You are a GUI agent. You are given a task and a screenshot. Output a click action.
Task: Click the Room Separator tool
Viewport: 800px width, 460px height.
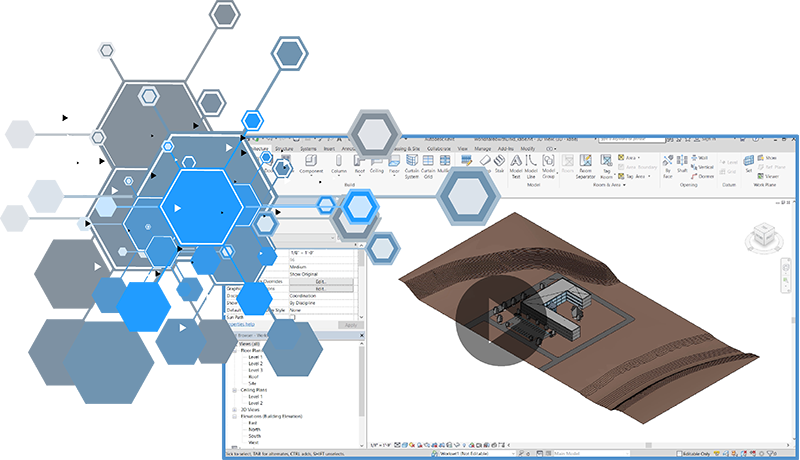click(x=585, y=165)
